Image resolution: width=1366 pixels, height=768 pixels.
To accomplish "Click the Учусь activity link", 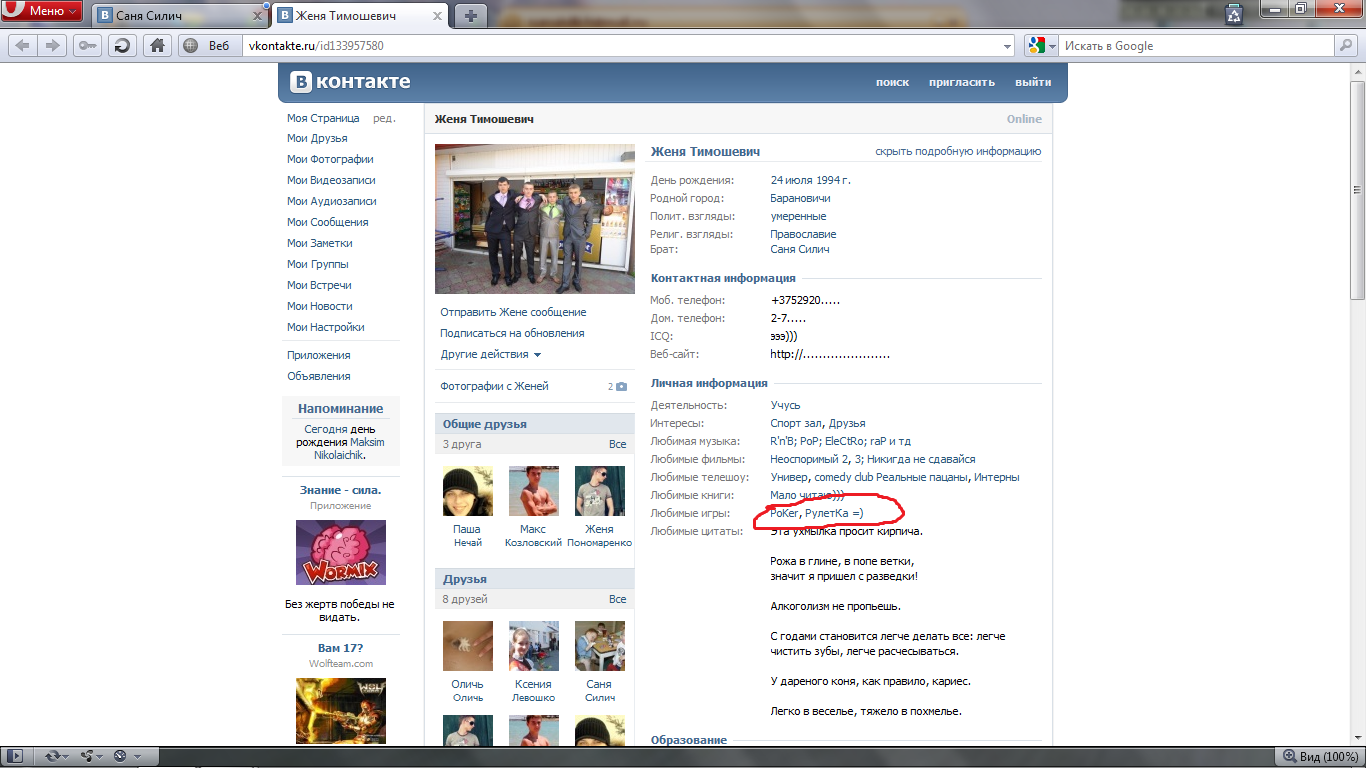I will pos(785,405).
